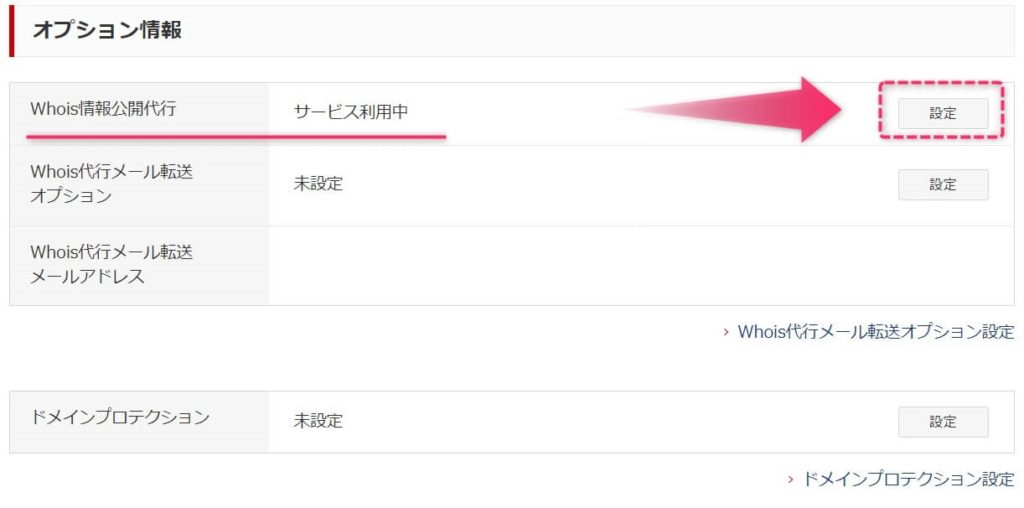This screenshot has width=1024, height=508.
Task: Select 未設定 status in mail forwarding row
Action: [x=318, y=184]
